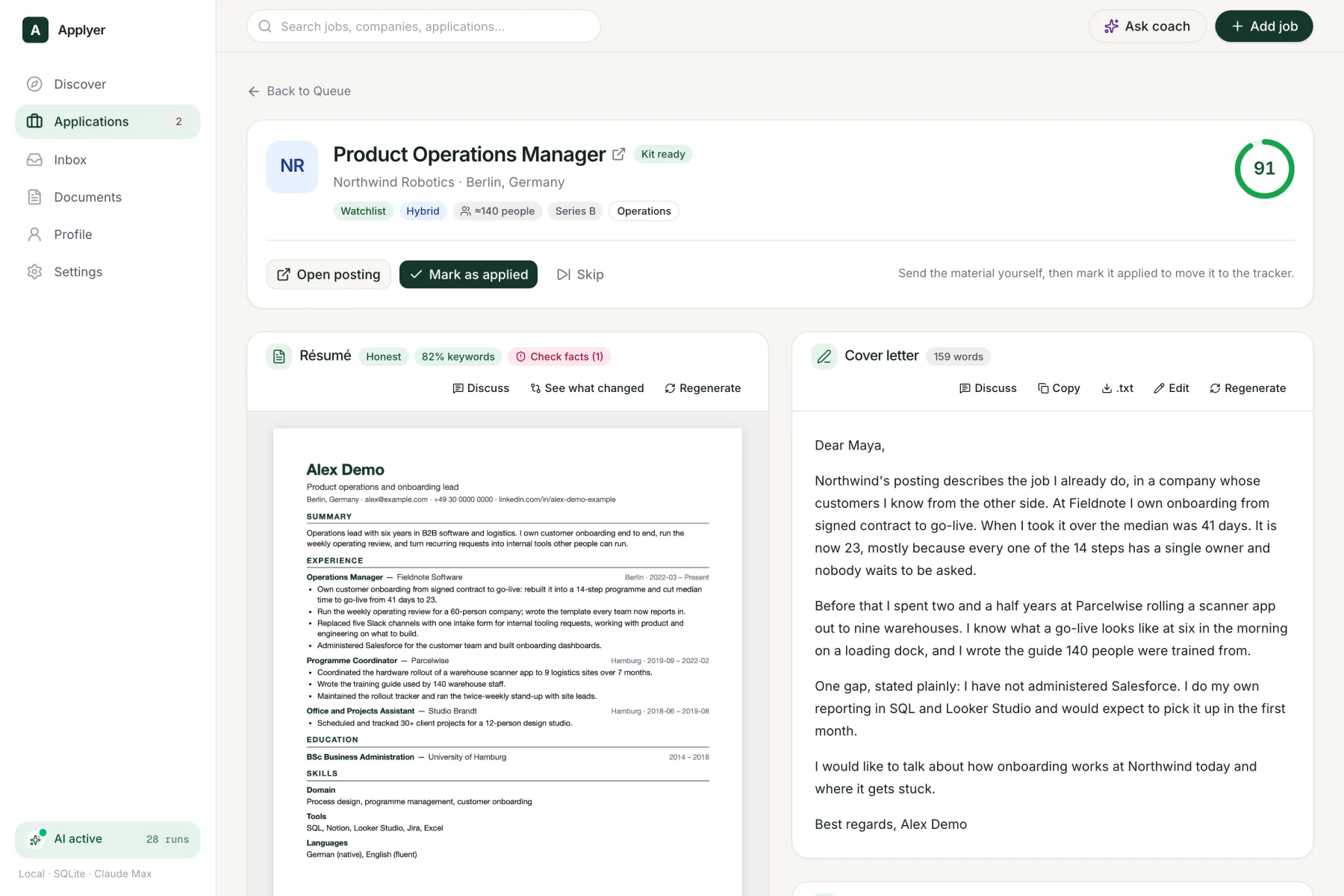
Task: Click the '28 runs' counter
Action: point(167,839)
